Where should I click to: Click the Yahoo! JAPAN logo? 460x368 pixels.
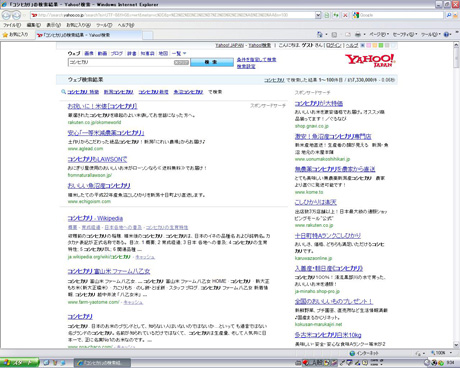coord(370,61)
